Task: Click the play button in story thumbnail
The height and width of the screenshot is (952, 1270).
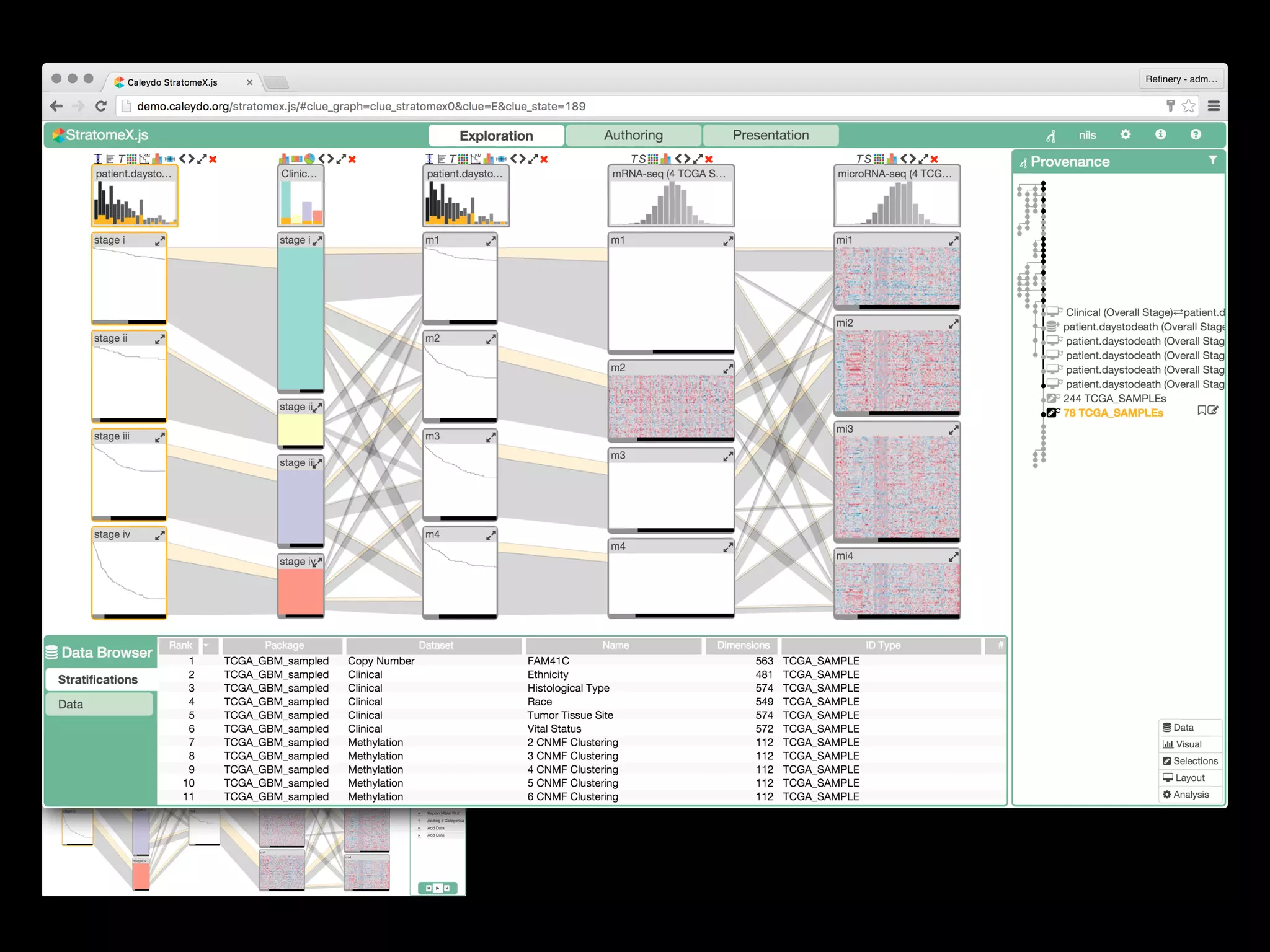Action: (437, 888)
